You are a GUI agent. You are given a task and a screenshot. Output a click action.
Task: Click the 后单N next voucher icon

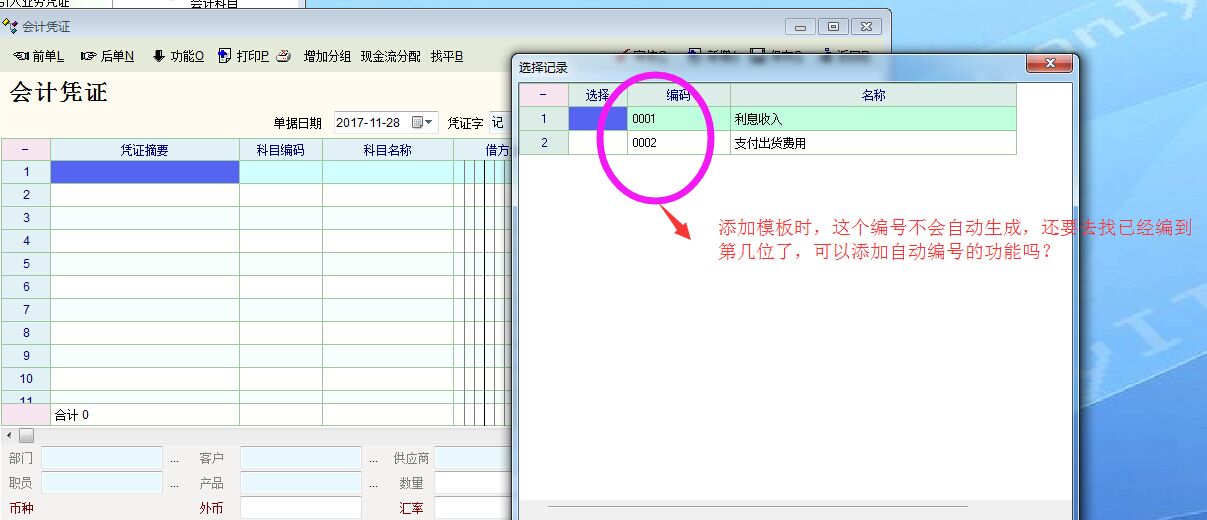[x=89, y=56]
